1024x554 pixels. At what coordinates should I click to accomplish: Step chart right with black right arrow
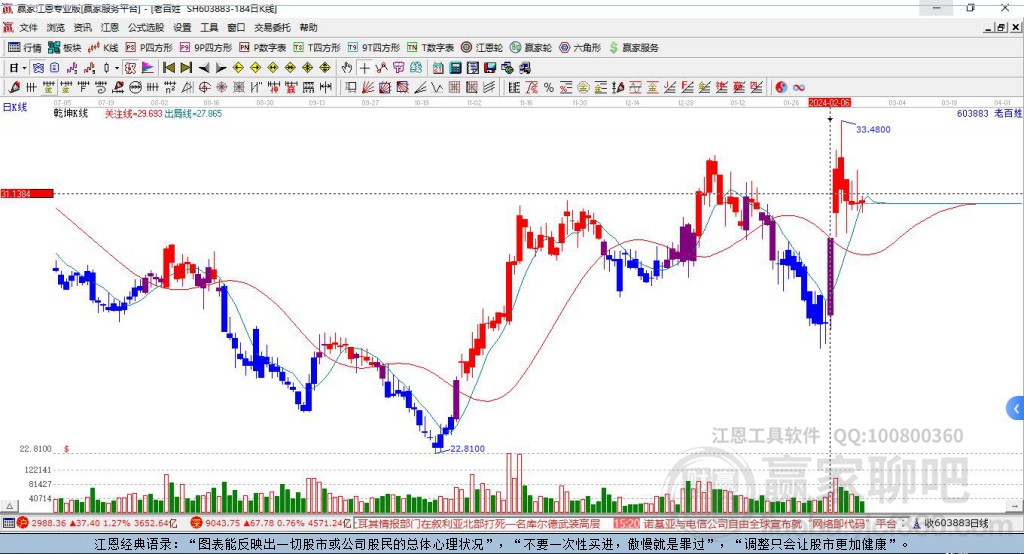pyautogui.click(x=221, y=68)
